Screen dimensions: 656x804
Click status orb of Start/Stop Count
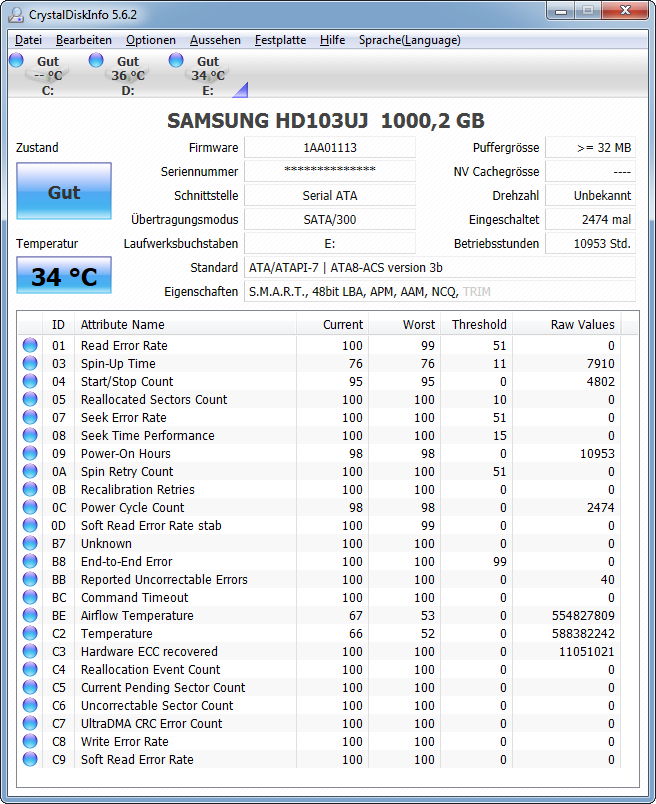coord(30,381)
